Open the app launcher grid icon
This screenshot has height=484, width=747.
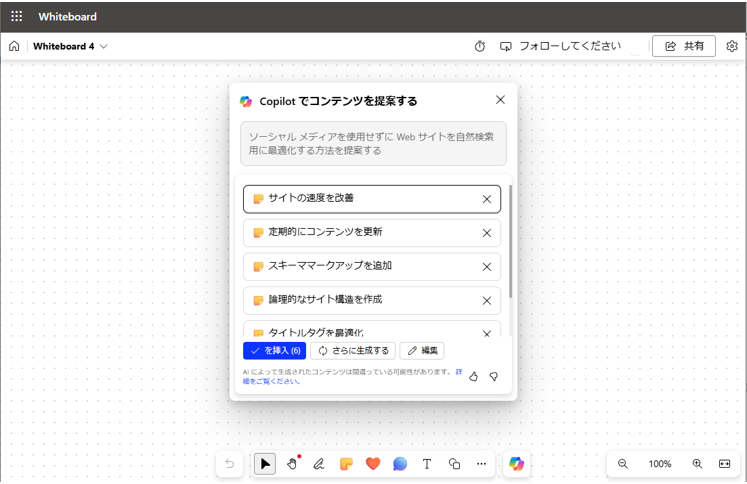pos(17,16)
